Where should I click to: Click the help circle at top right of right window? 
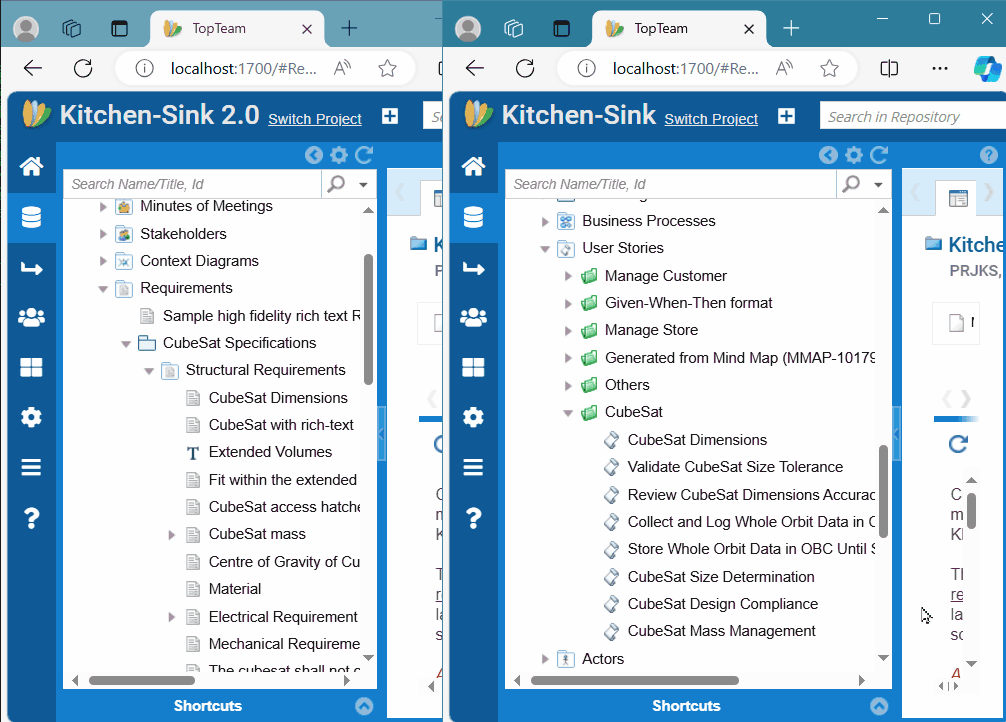[x=989, y=155]
